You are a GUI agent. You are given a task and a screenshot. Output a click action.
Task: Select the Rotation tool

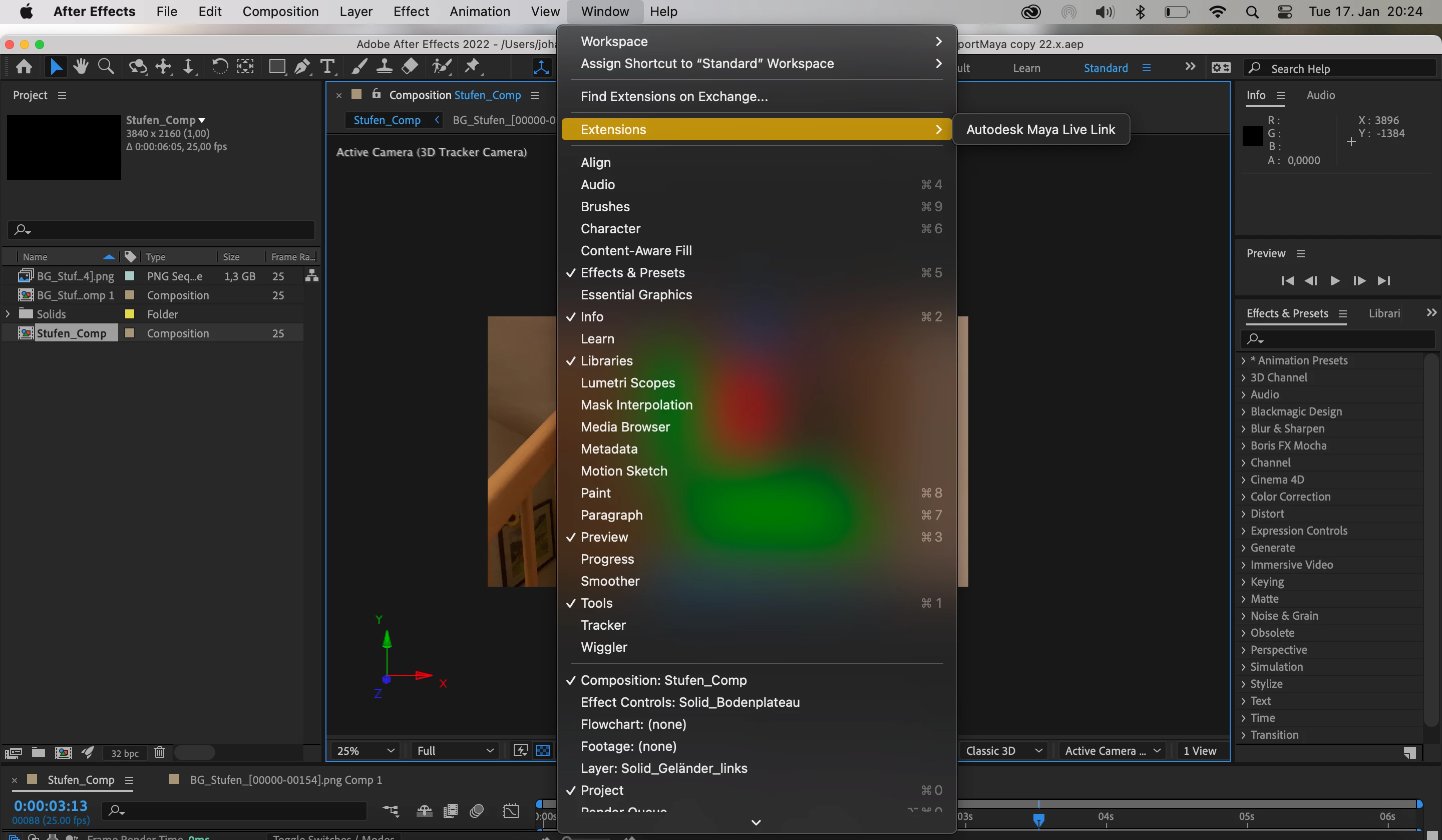[x=220, y=67]
